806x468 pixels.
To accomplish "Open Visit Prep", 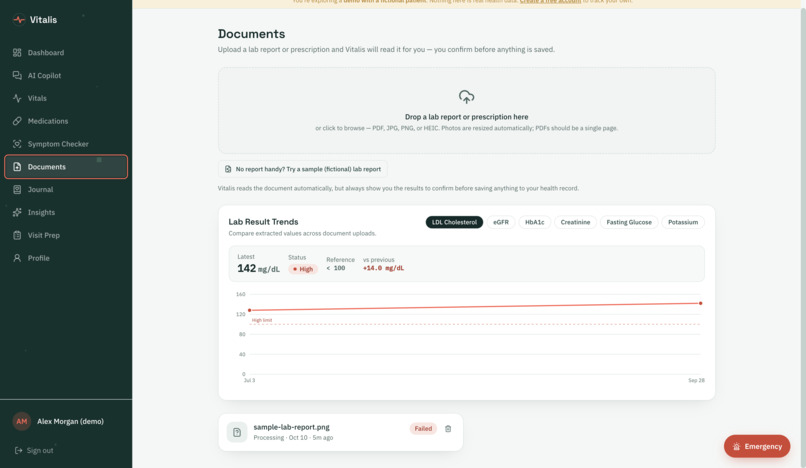I will [66, 235].
